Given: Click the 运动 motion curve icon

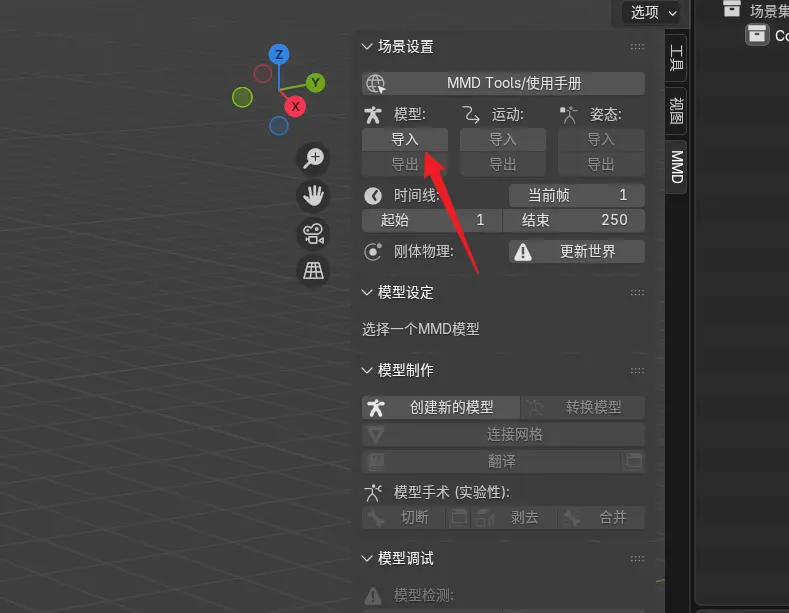Looking at the screenshot, I should (x=471, y=115).
